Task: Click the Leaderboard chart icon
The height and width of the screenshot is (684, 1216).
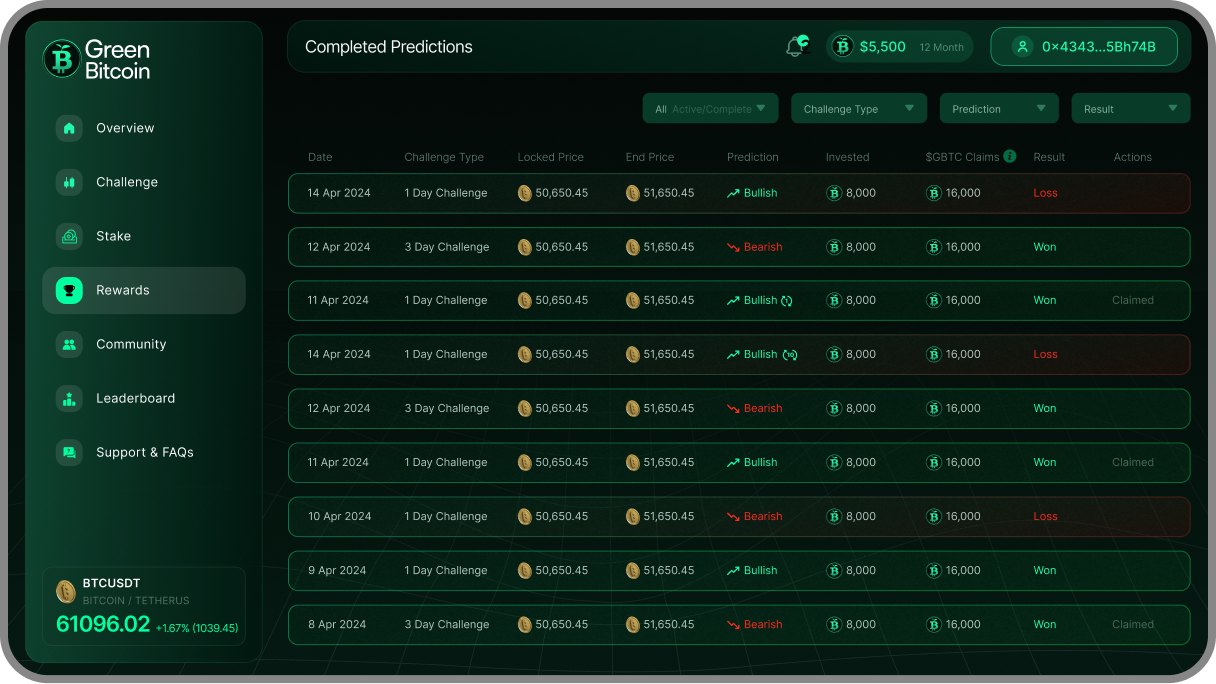Action: click(x=69, y=398)
